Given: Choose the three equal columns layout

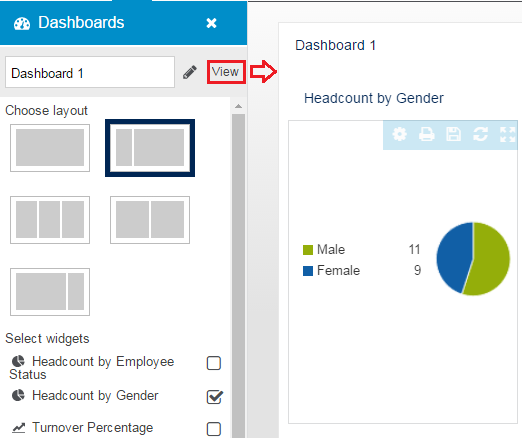Looking at the screenshot, I should pyautogui.click(x=50, y=220).
